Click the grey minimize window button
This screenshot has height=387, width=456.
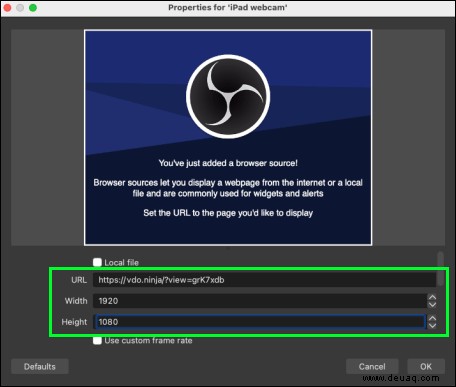point(20,7)
